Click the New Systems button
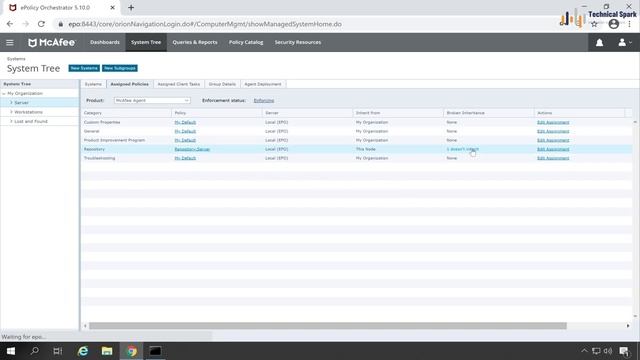 tap(84, 68)
